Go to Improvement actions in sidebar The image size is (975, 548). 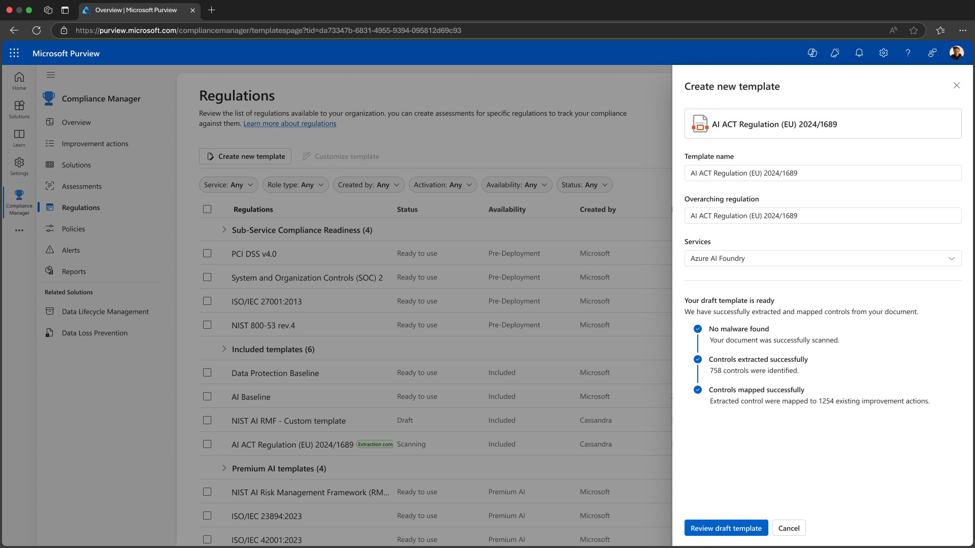coord(95,144)
